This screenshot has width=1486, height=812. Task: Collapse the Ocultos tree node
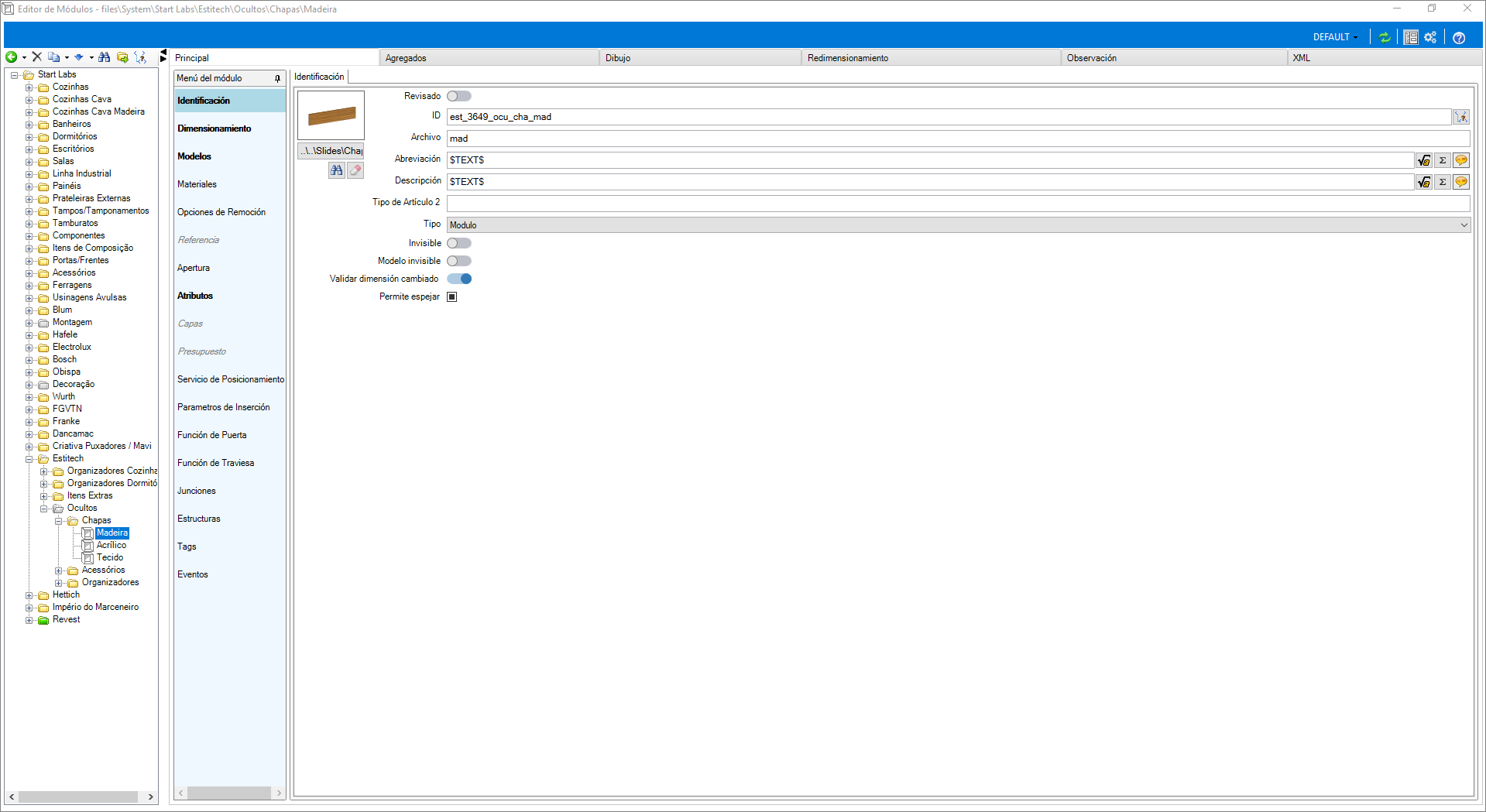click(44, 509)
